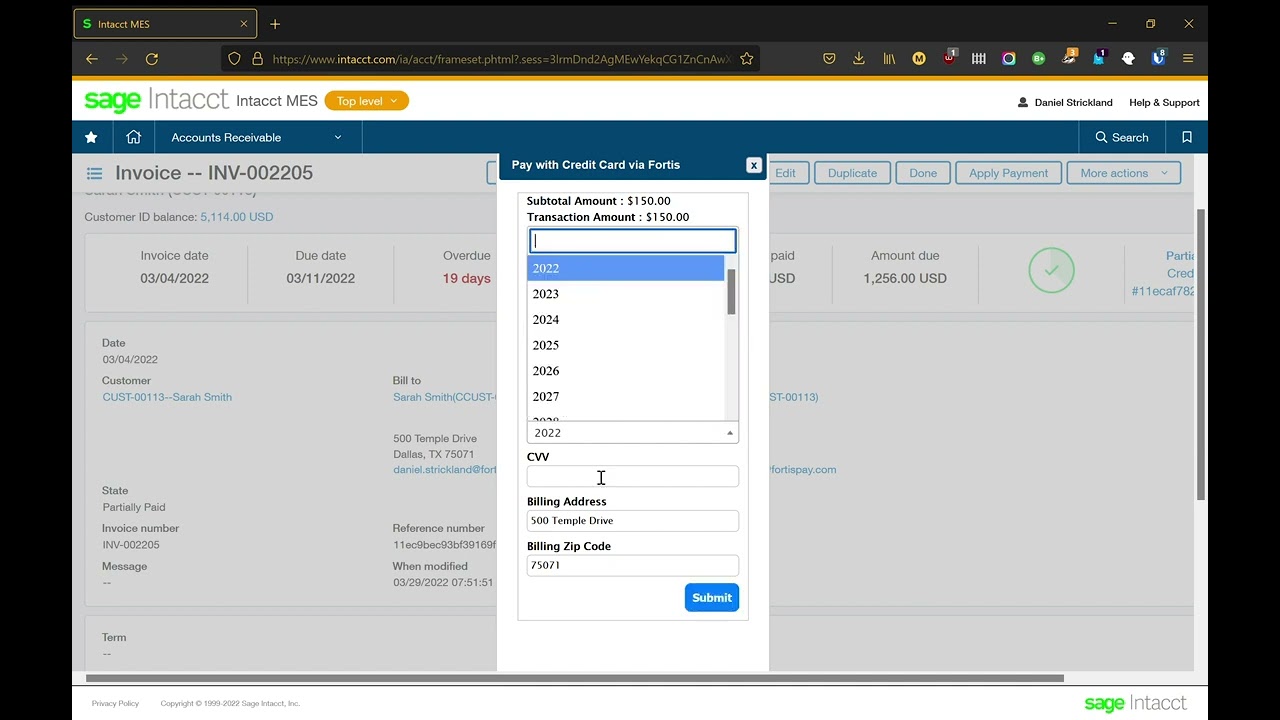Viewport: 1280px width, 720px height.
Task: Click the site lock security icon
Action: tap(257, 59)
